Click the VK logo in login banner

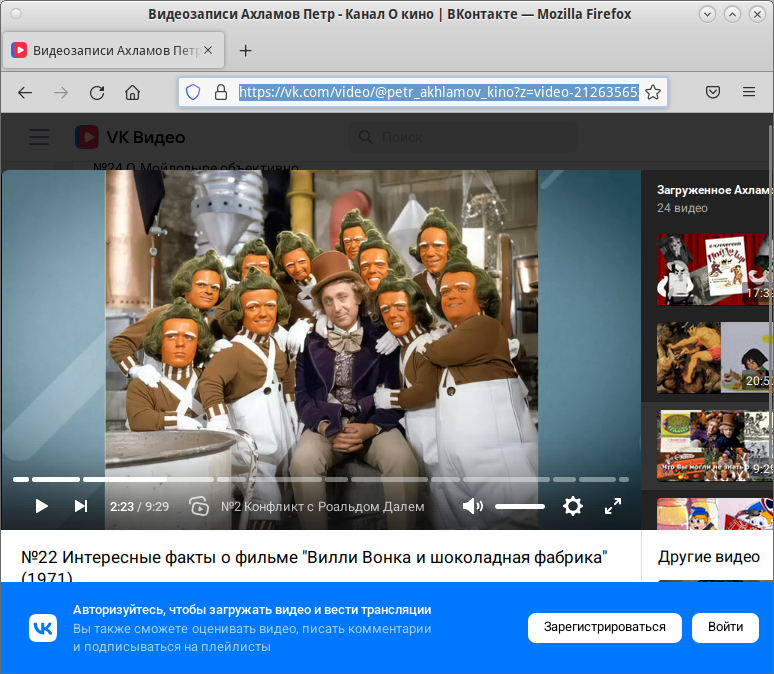[43, 628]
